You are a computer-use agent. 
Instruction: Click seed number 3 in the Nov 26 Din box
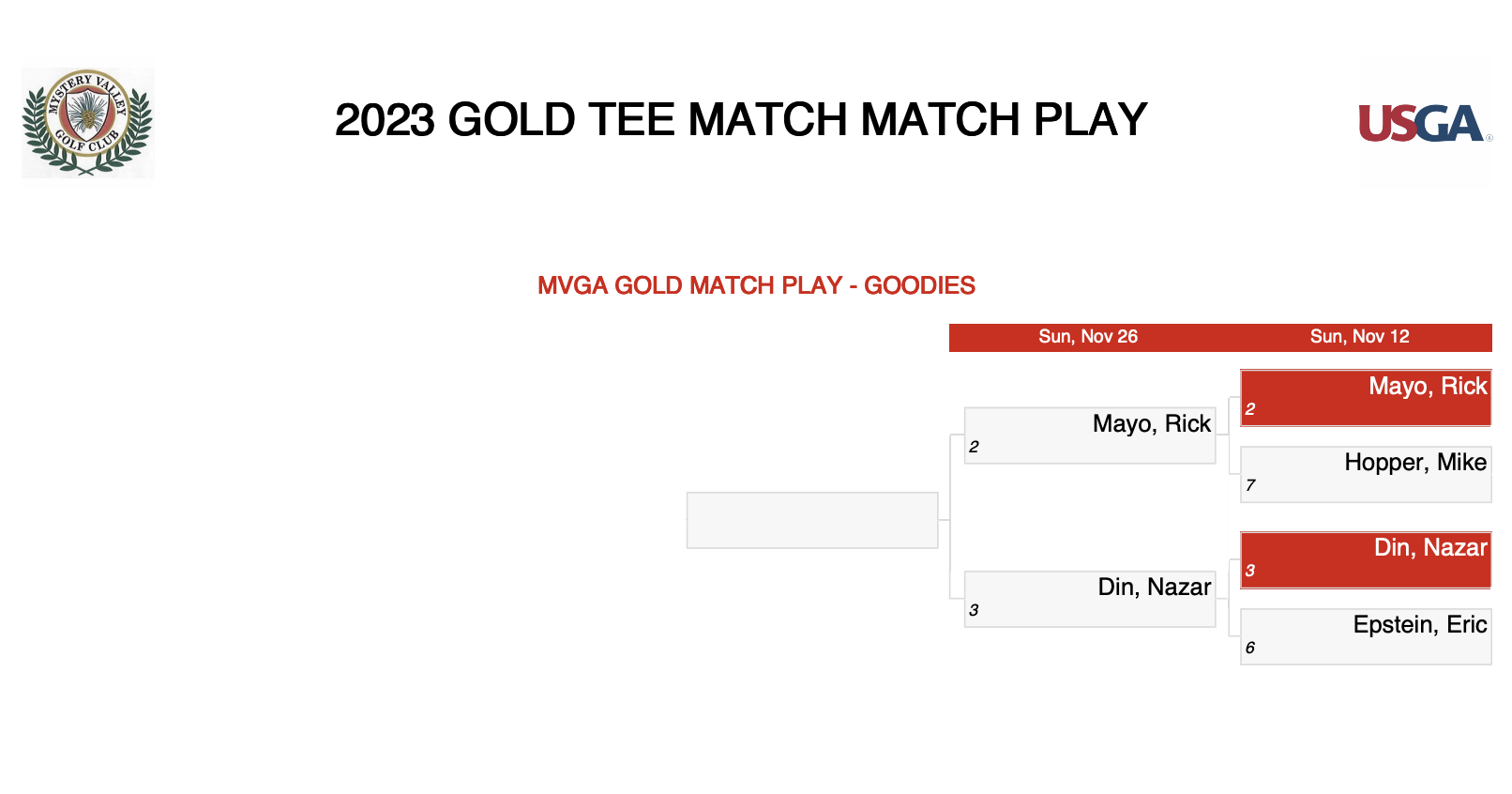click(974, 610)
